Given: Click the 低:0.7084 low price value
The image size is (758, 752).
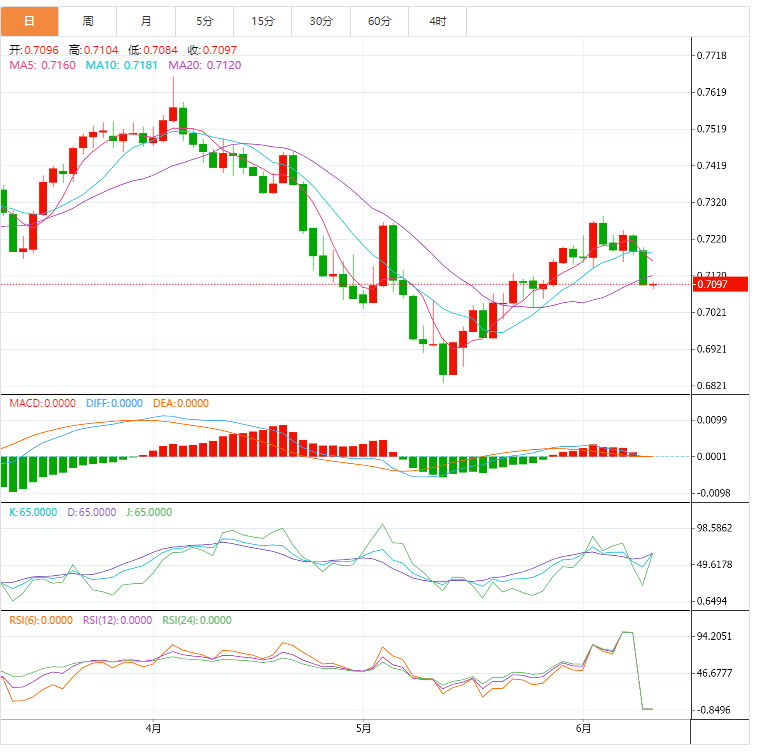Looking at the screenshot, I should (x=153, y=50).
